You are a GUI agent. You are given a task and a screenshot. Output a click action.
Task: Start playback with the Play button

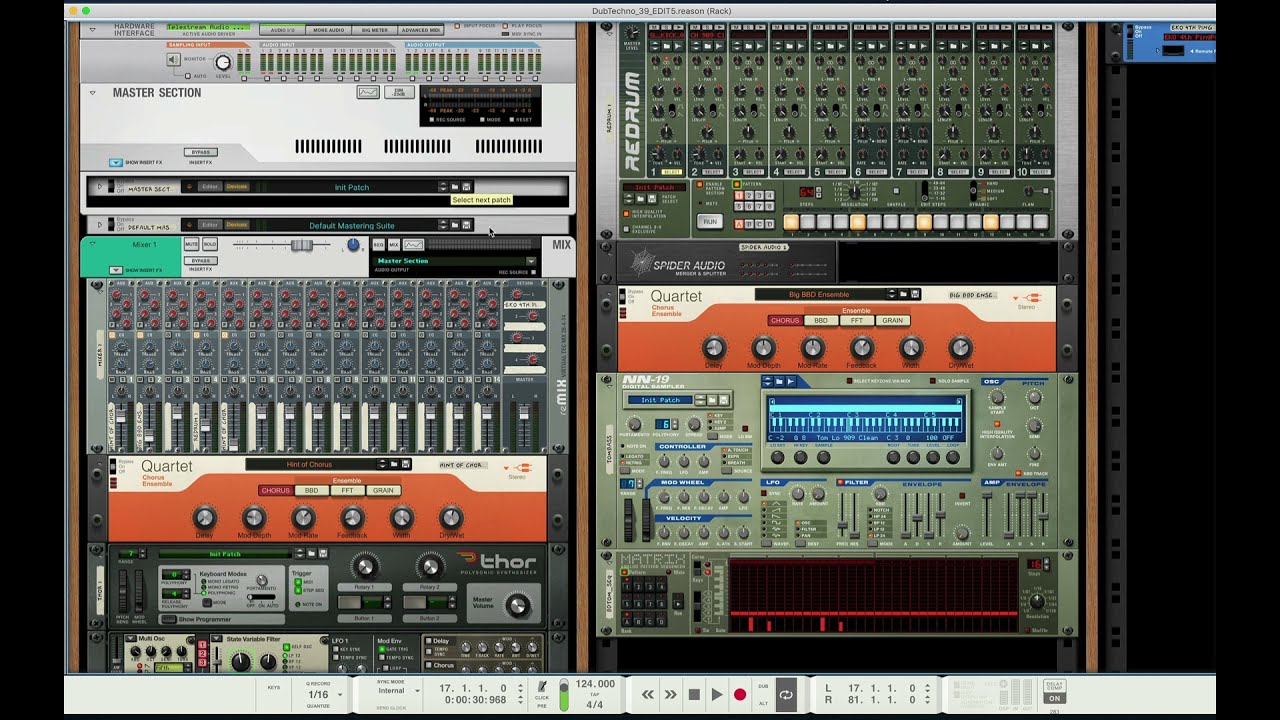pos(716,694)
